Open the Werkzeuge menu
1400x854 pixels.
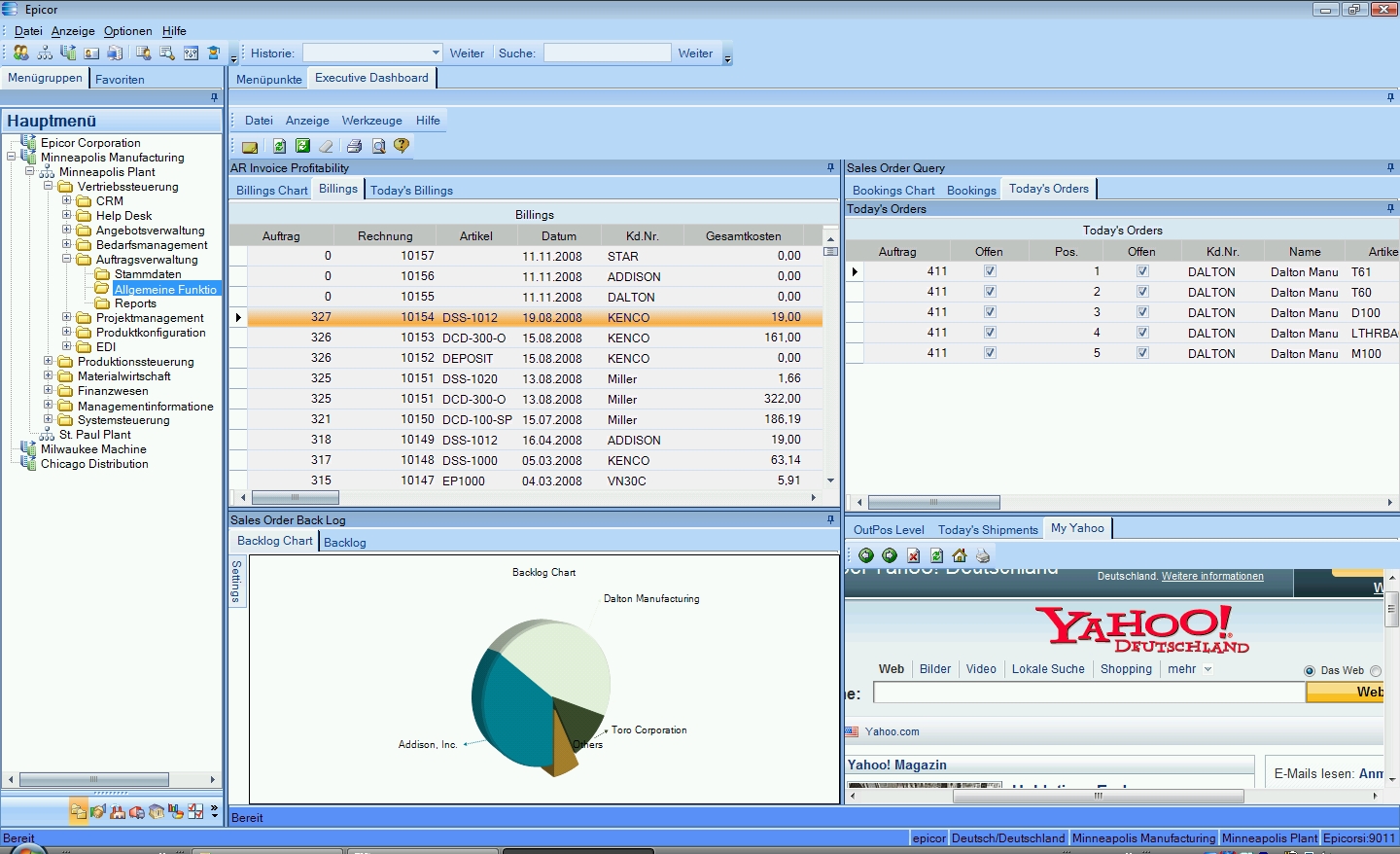pos(371,121)
